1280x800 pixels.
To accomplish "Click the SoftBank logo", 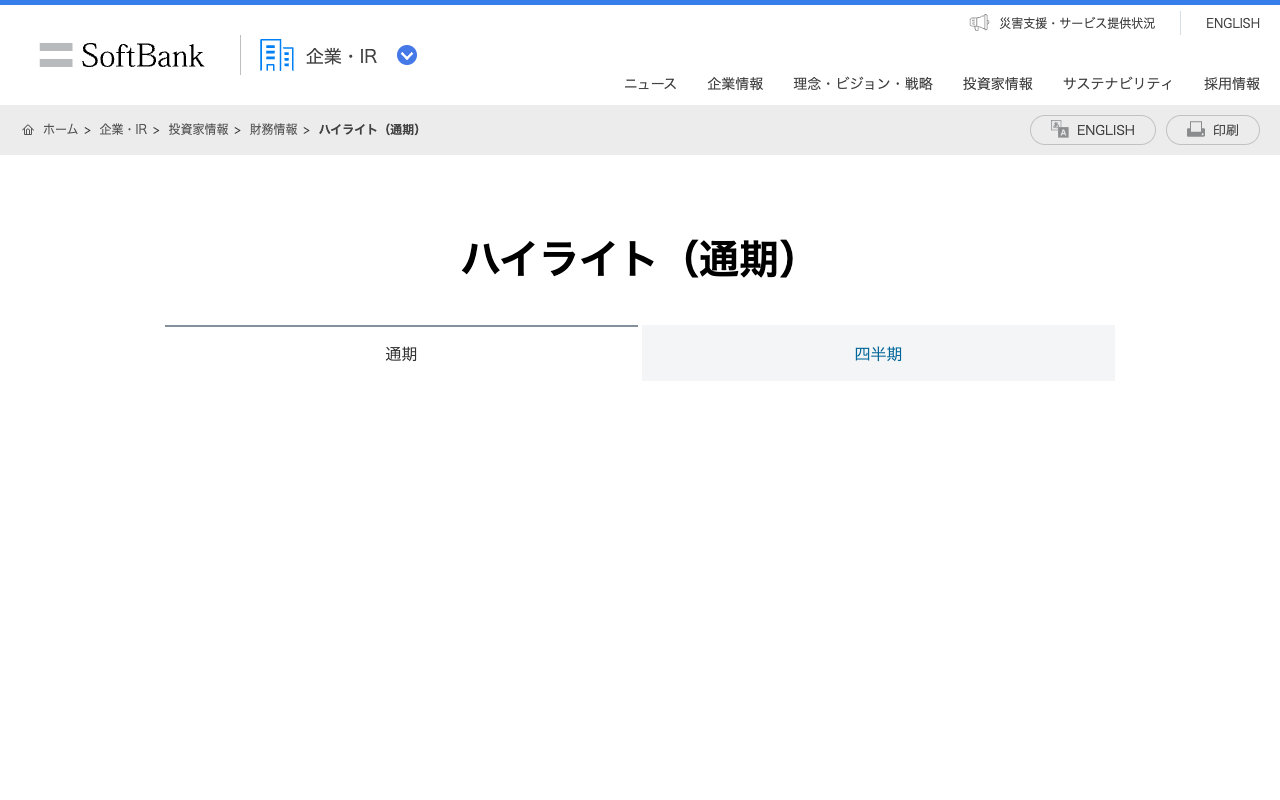I will tap(122, 55).
